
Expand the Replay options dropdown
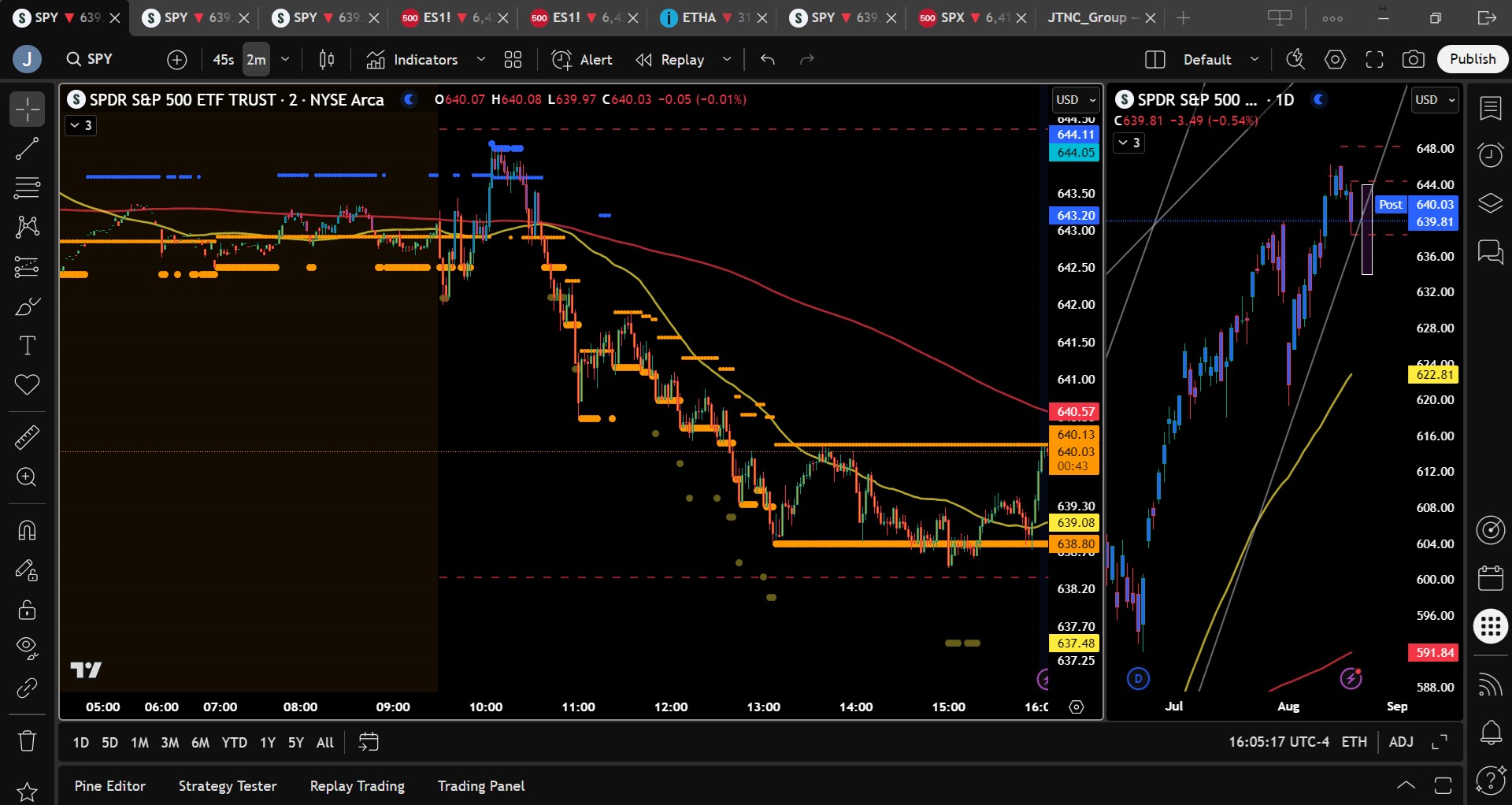tap(727, 59)
